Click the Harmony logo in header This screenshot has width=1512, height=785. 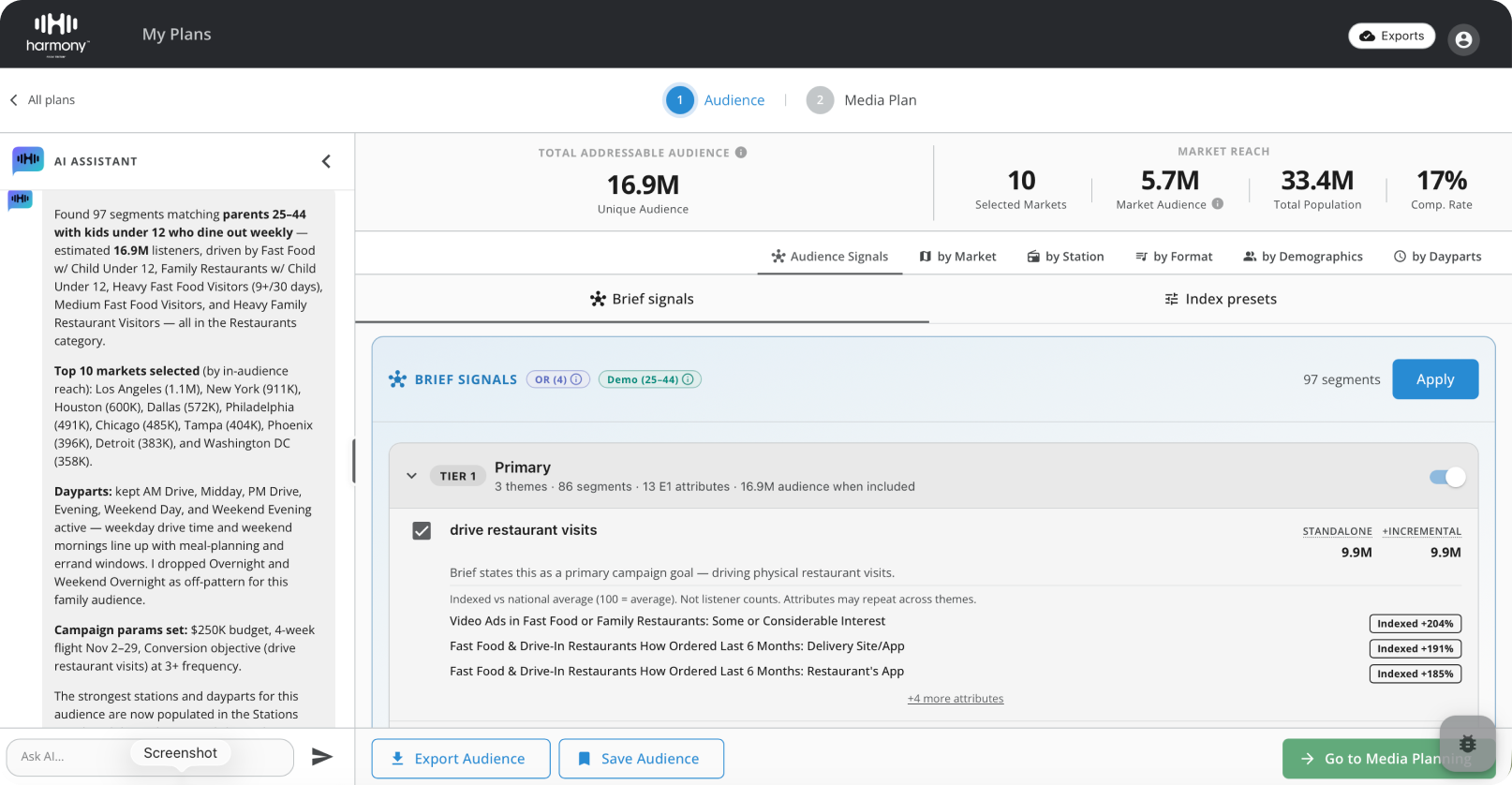click(57, 35)
